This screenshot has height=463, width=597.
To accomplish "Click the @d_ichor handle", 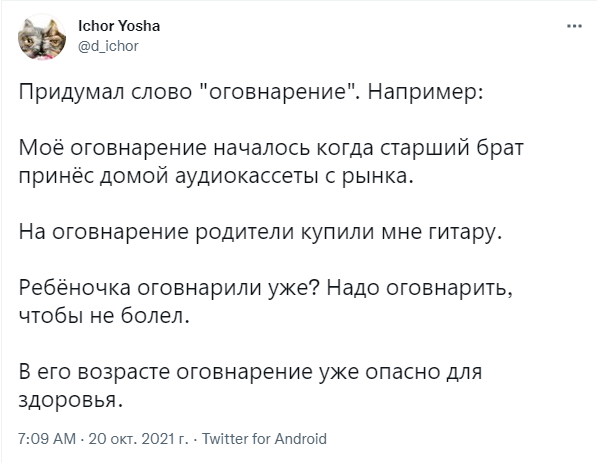I will point(108,46).
